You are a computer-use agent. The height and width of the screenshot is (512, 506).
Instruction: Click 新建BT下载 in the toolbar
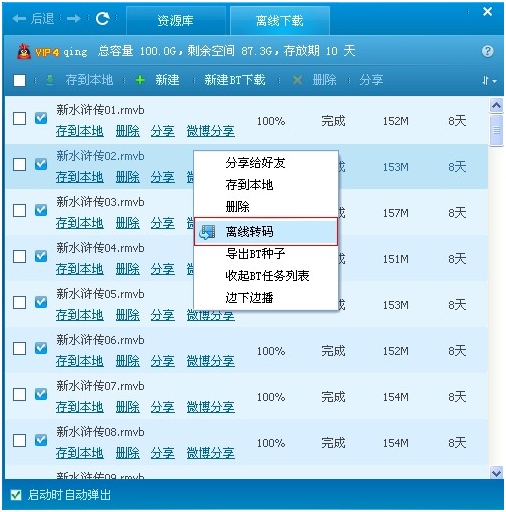tap(235, 80)
